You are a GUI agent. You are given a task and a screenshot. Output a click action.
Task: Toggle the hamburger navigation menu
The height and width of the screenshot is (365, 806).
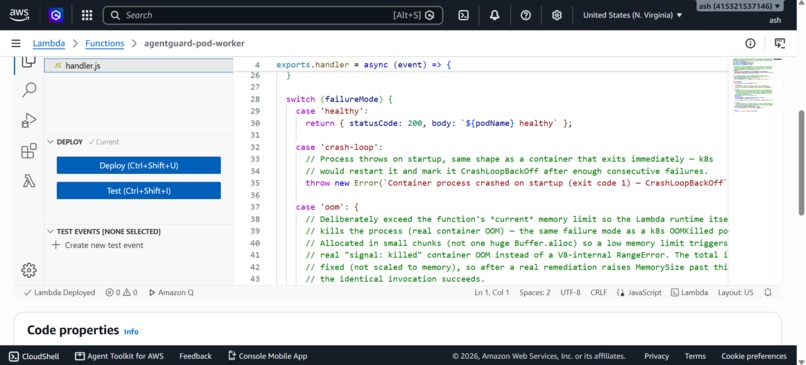point(16,44)
